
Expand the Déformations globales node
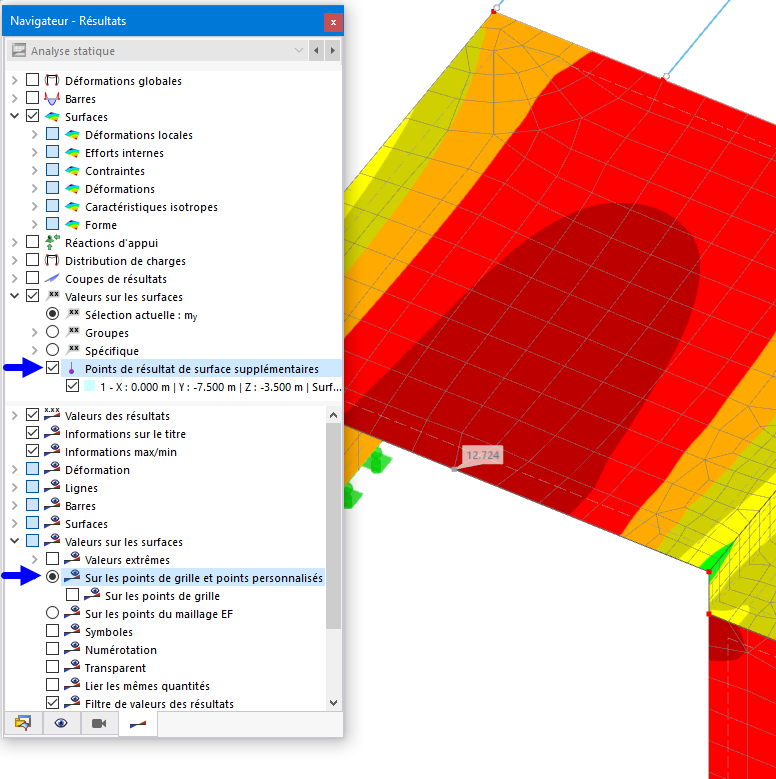(14, 80)
